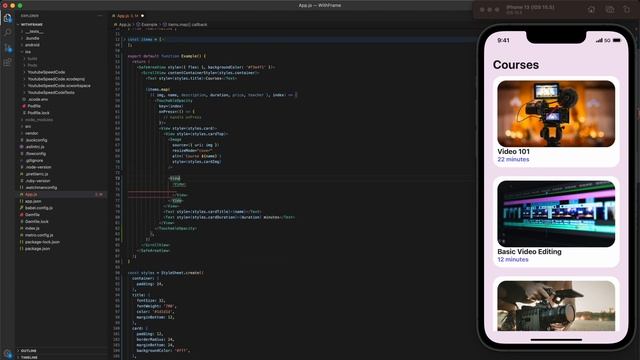
Task: Click Example in the breadcrumb path
Action: click(x=149, y=24)
